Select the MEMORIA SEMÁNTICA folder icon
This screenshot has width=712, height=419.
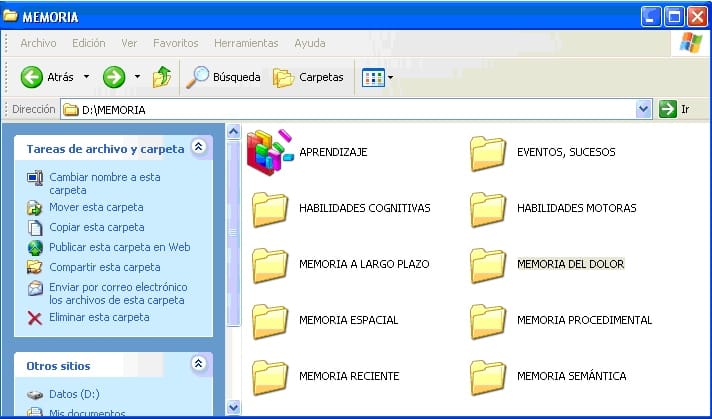[488, 378]
